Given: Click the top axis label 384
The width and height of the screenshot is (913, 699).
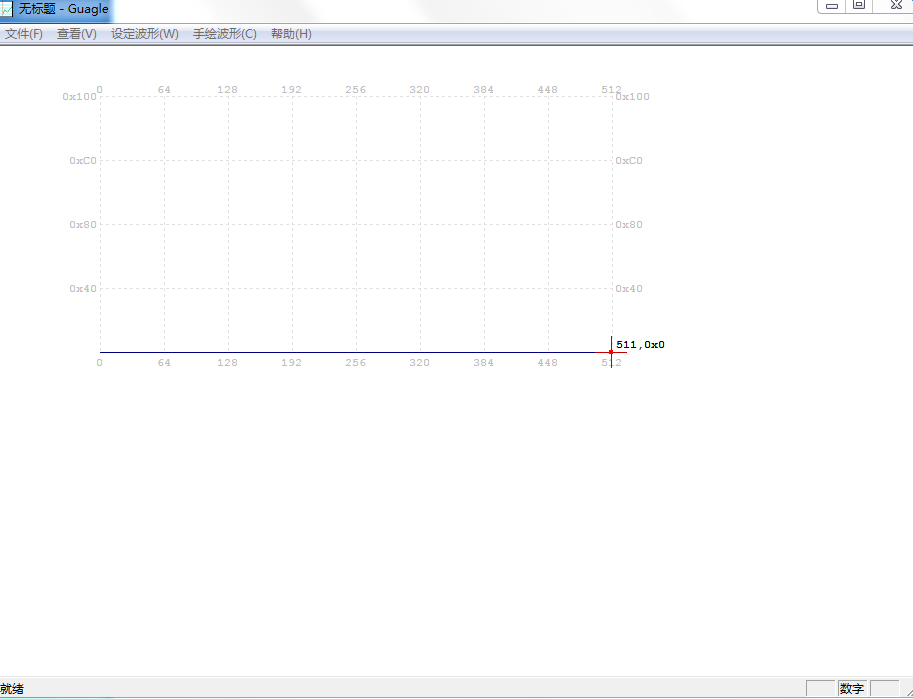Looking at the screenshot, I should click(x=483, y=90).
